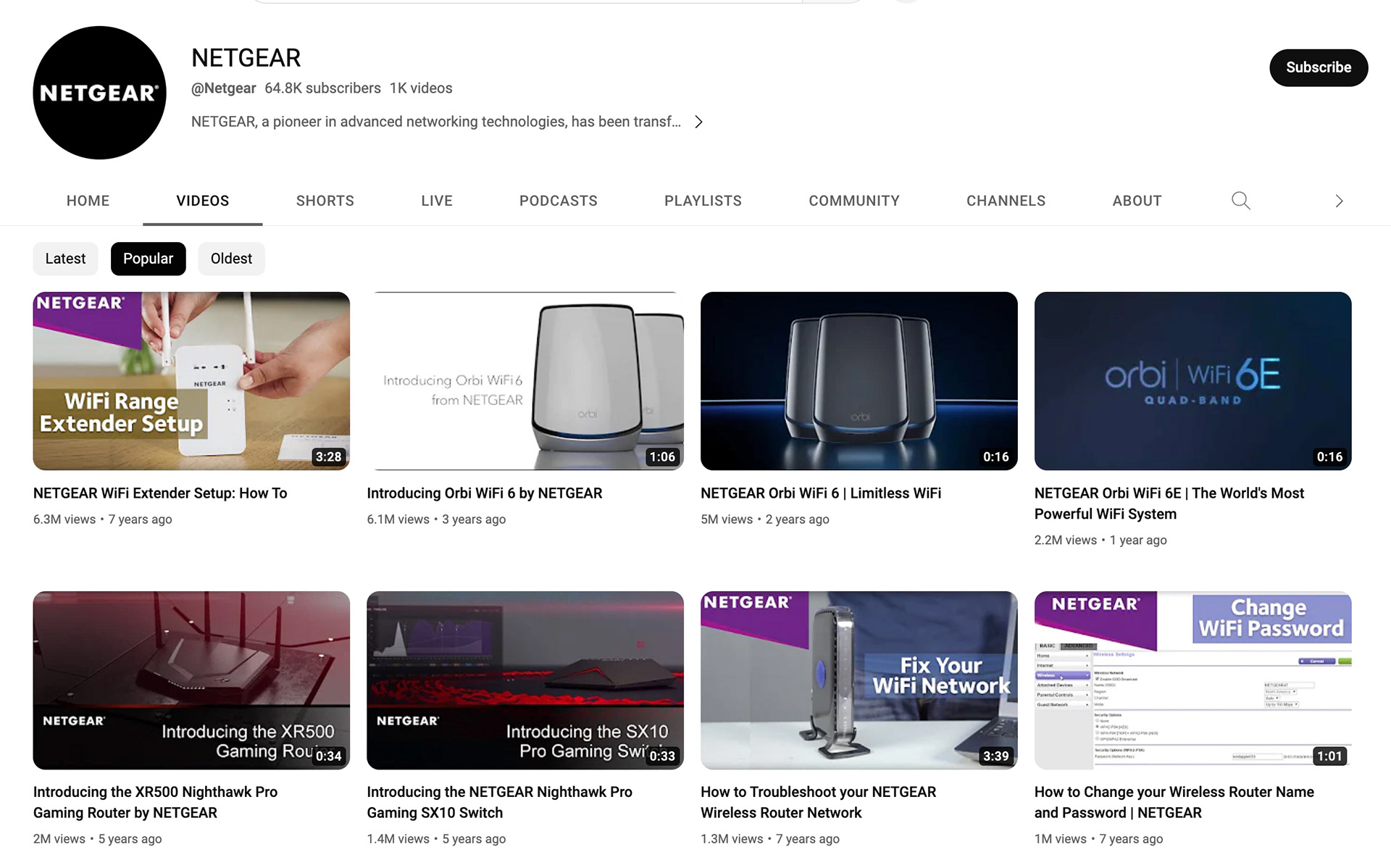Subscribe to the NETGEAR channel
The width and height of the screenshot is (1391, 868).
tap(1319, 67)
